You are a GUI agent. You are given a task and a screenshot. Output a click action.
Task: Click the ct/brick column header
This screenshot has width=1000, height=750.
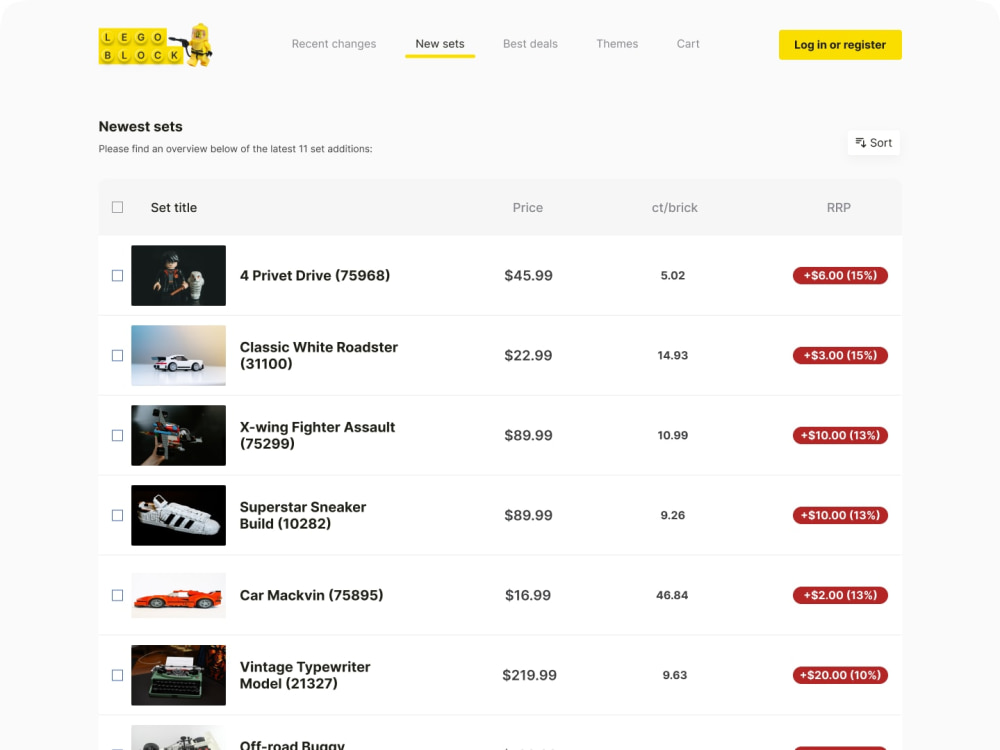click(x=675, y=207)
